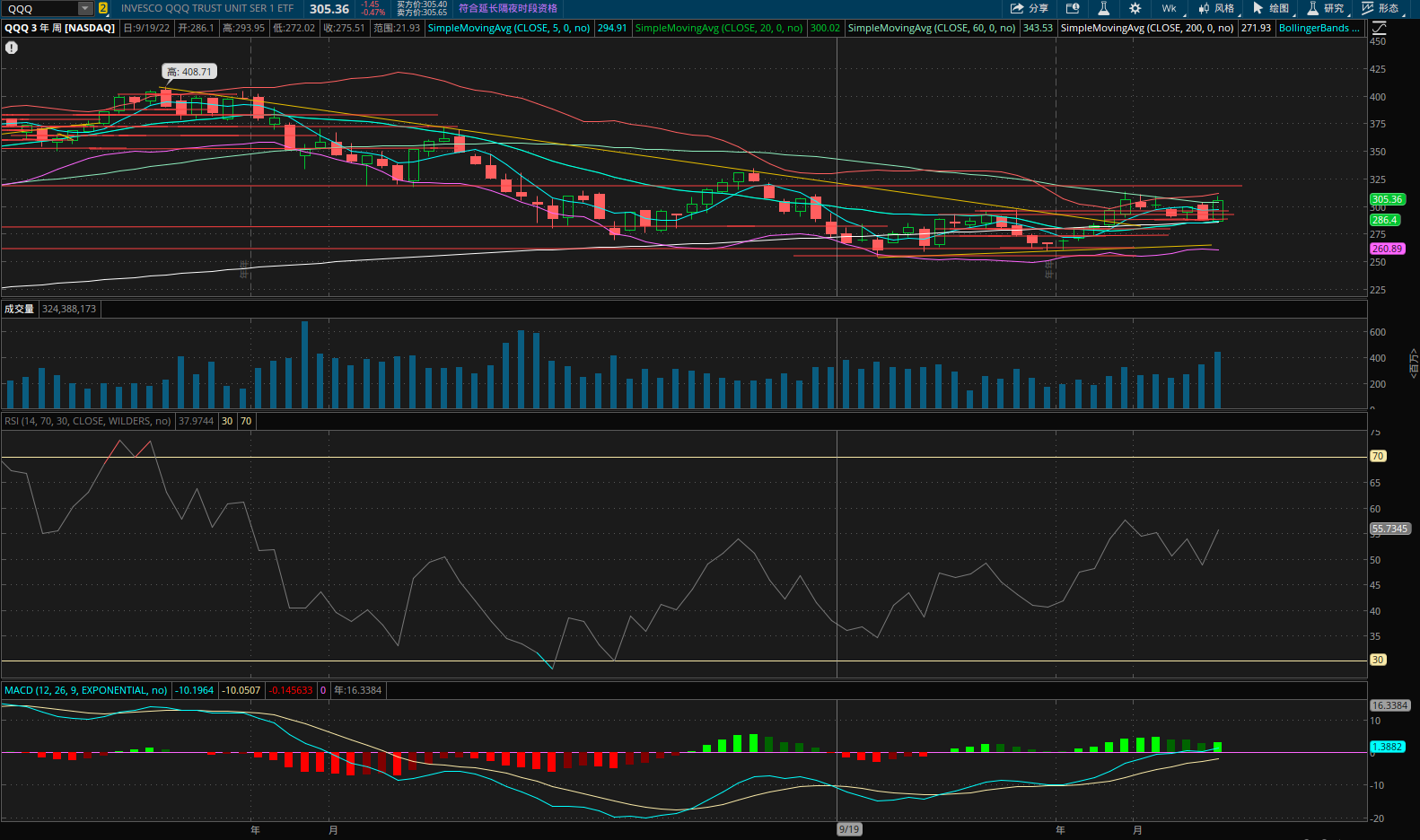Click the exclamation alert icon on chart
1420x840 pixels.
(x=11, y=48)
